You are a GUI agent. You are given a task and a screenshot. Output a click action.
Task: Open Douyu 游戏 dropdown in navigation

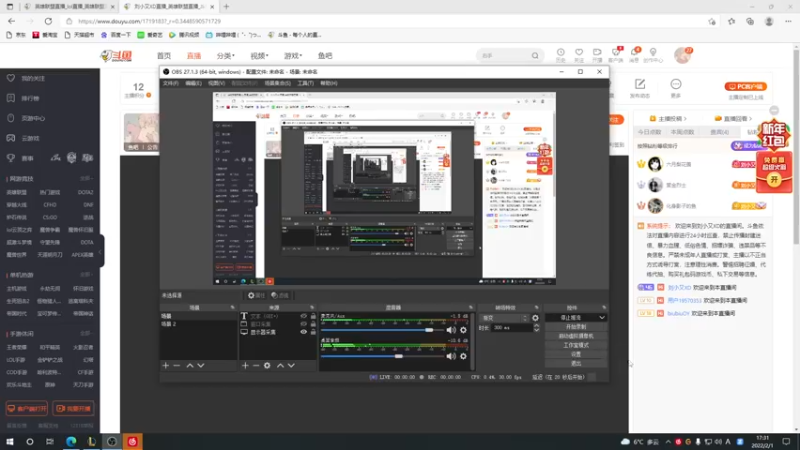[x=293, y=56]
